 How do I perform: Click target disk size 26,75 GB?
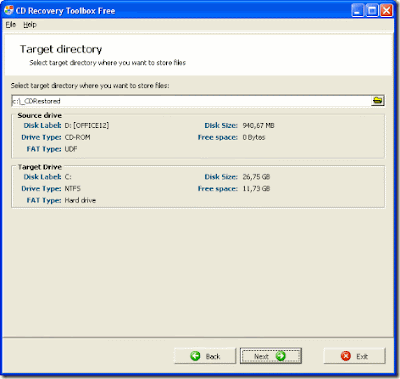pos(256,177)
